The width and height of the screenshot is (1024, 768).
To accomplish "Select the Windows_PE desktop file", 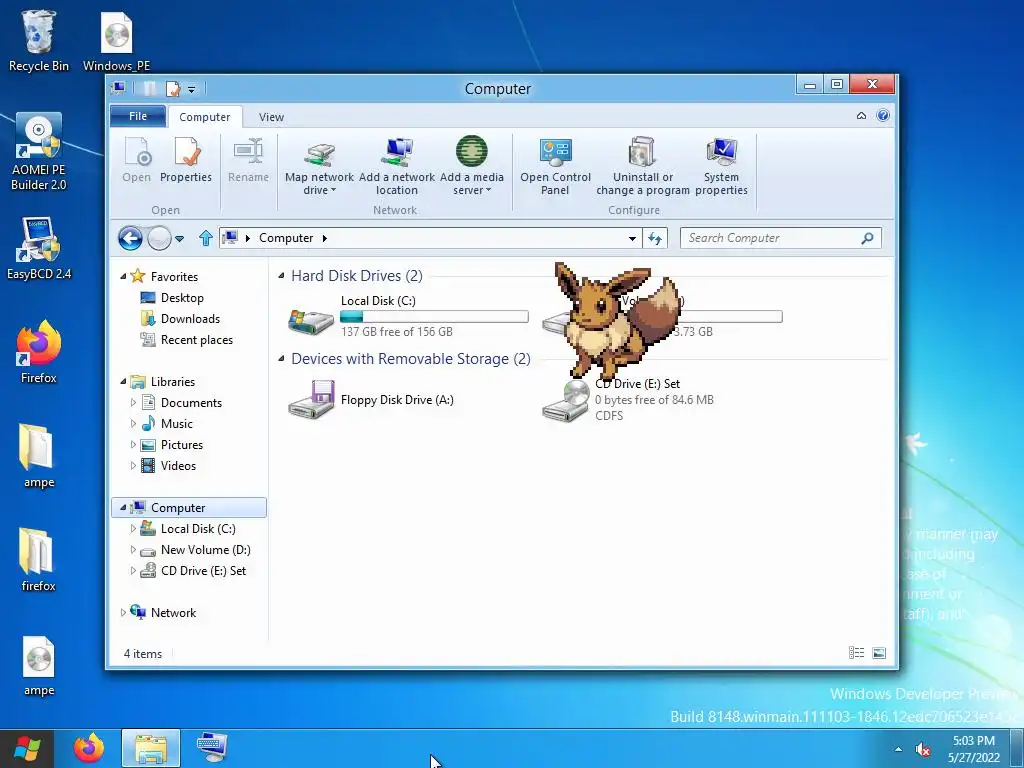I will pyautogui.click(x=116, y=40).
